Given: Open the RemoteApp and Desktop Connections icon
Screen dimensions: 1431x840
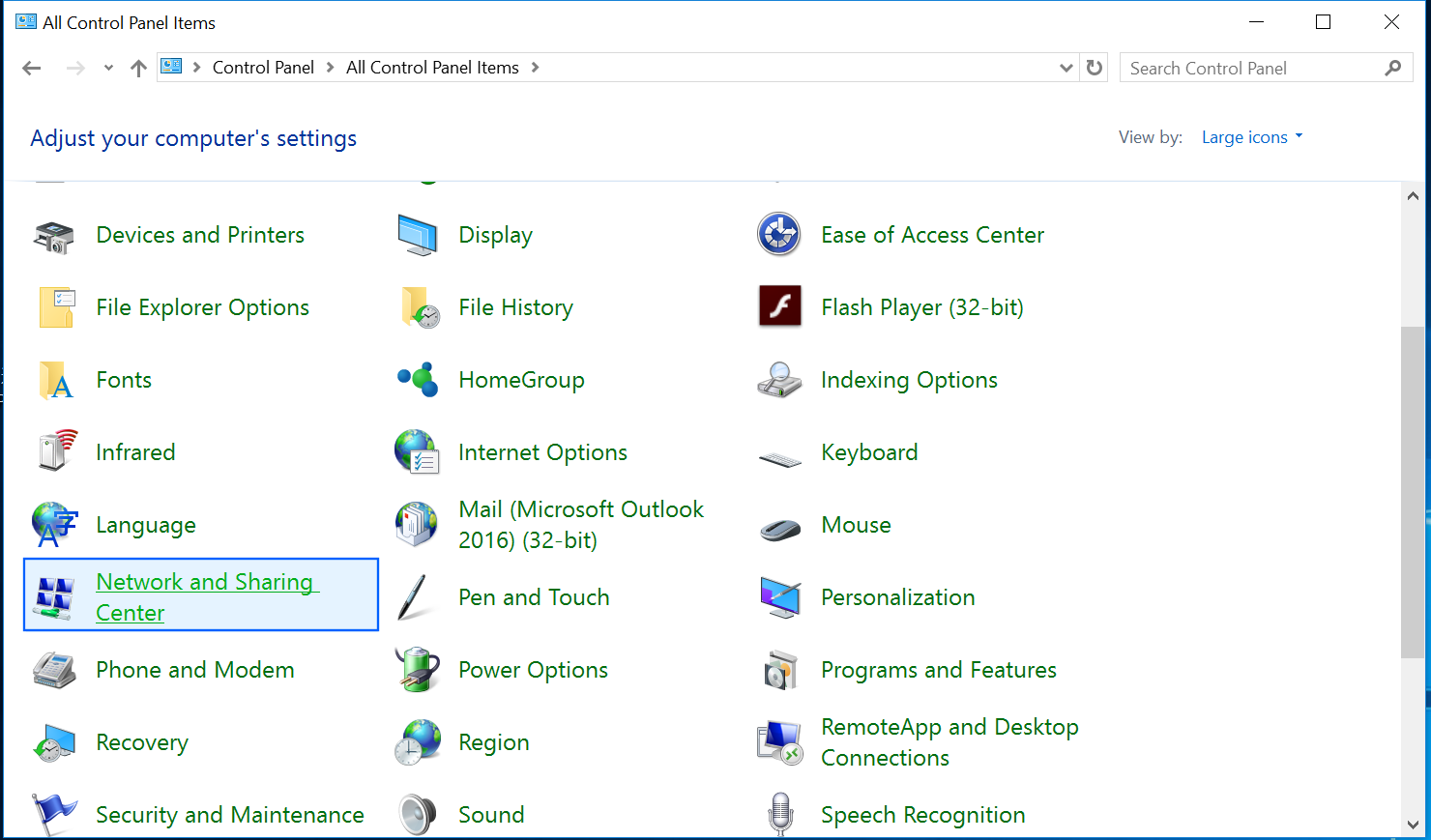Looking at the screenshot, I should pos(779,742).
